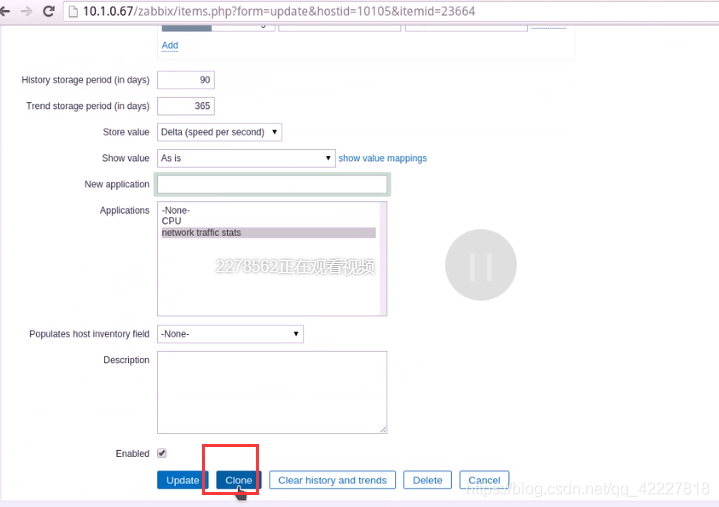Viewport: 719px width, 507px height.
Task: Click the Delete button
Action: (x=427, y=480)
